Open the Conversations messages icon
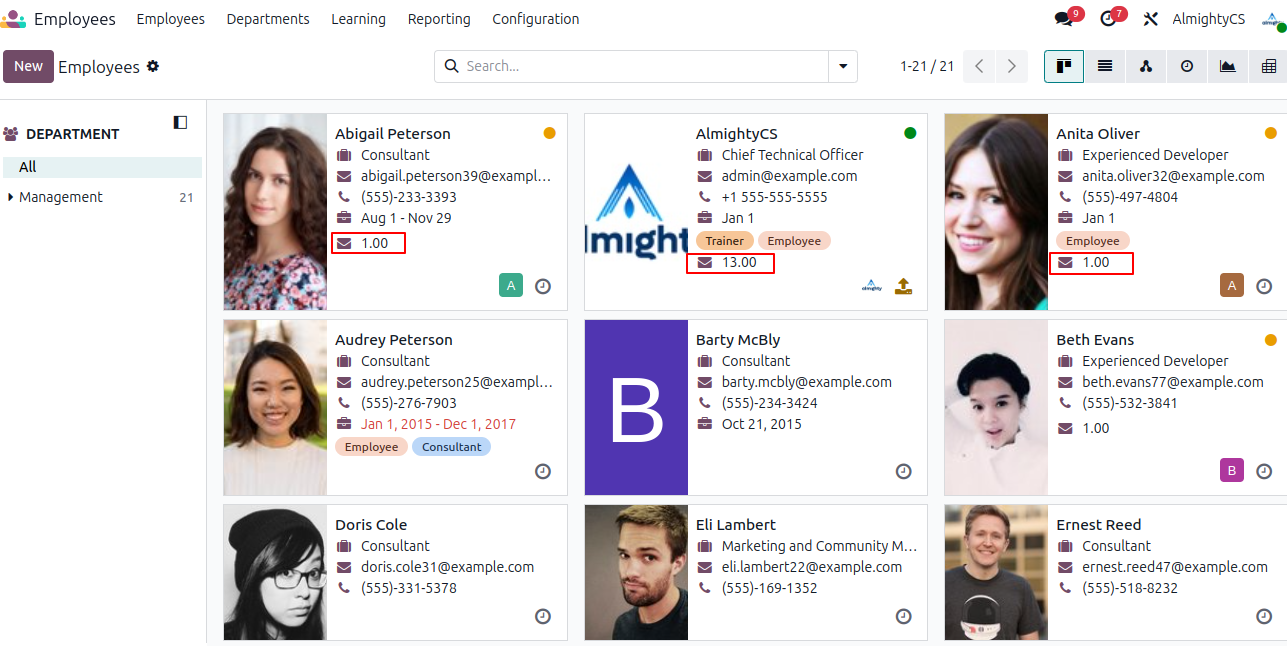The image size is (1287, 646). [x=1064, y=19]
